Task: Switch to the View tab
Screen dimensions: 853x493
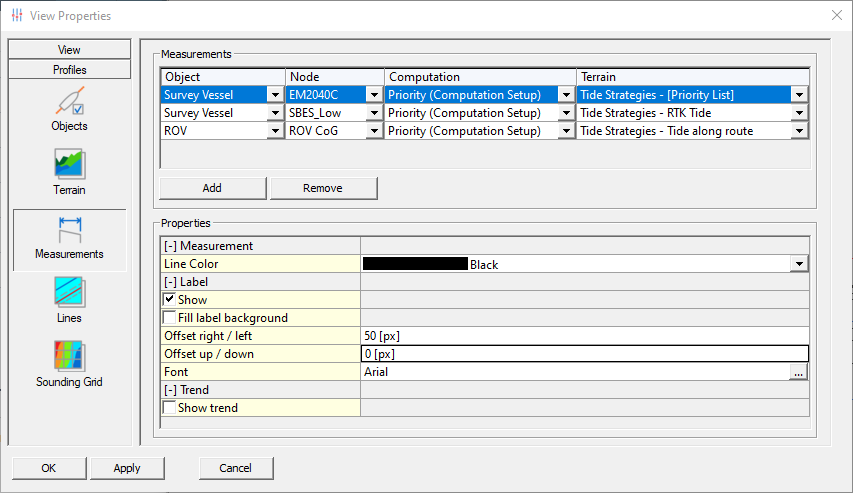Action: point(69,50)
